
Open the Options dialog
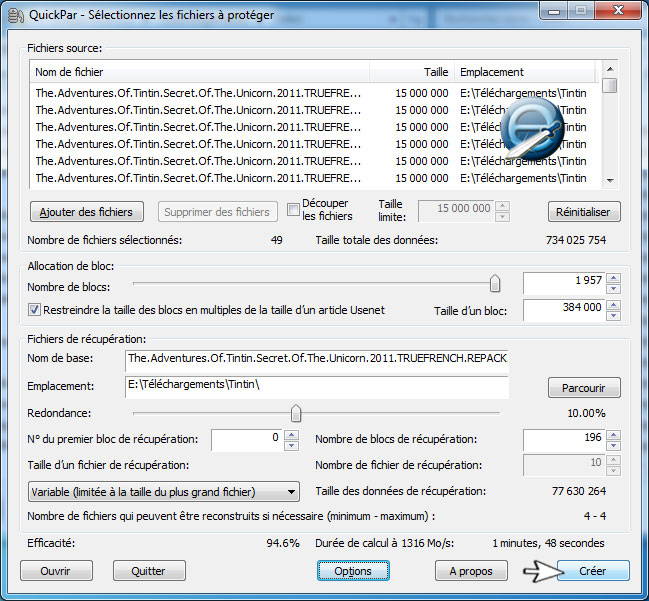tap(353, 571)
